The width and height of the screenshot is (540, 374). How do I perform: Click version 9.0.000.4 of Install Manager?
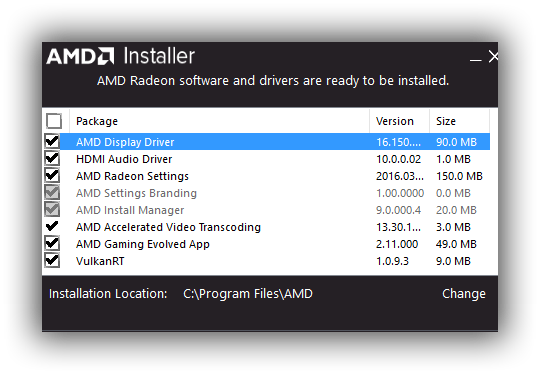(x=398, y=210)
